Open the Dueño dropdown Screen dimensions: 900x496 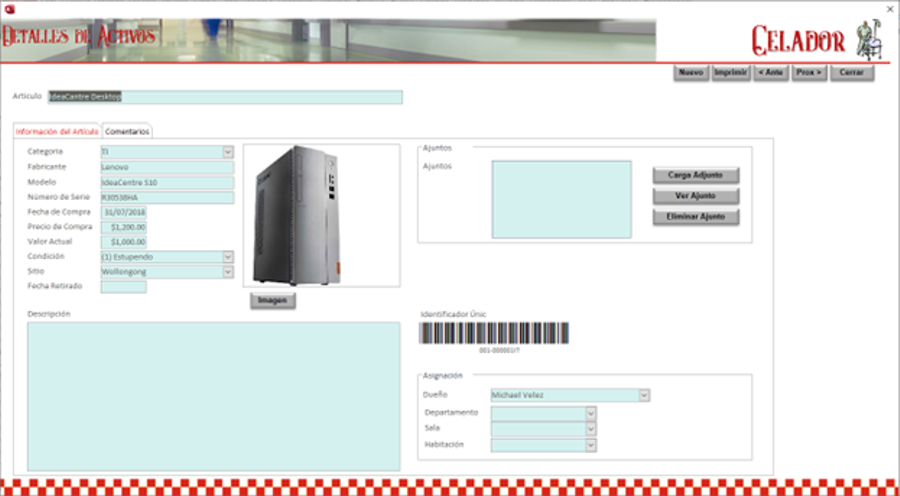644,395
